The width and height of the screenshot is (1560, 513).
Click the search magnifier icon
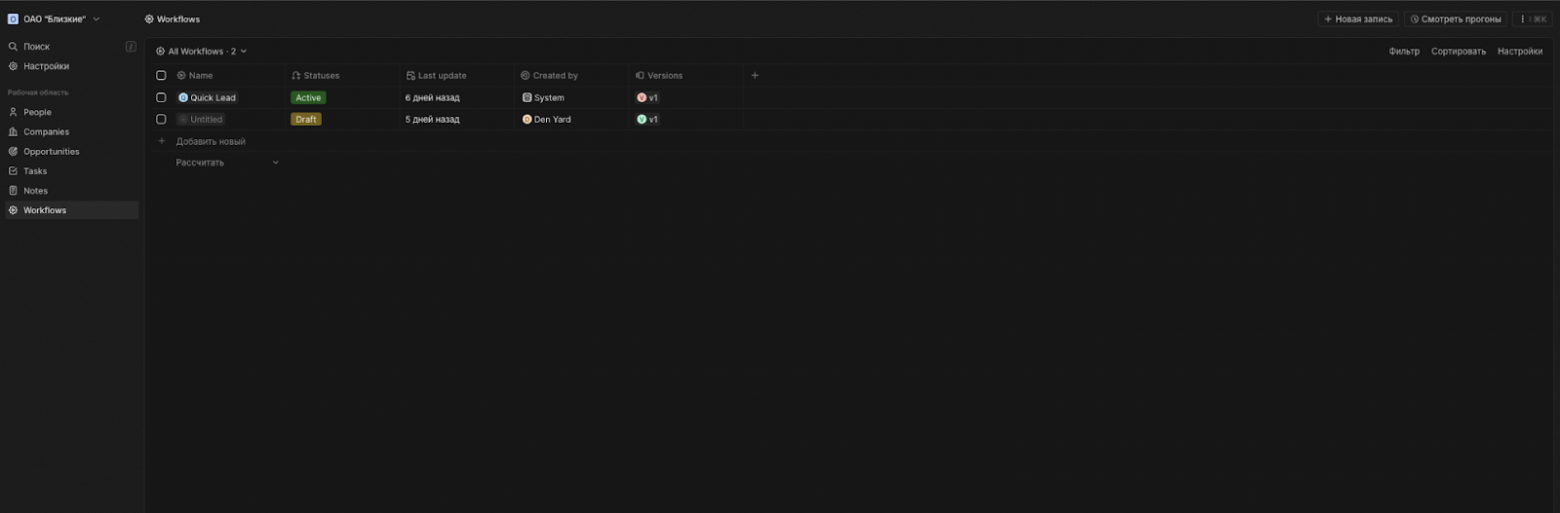[x=13, y=47]
